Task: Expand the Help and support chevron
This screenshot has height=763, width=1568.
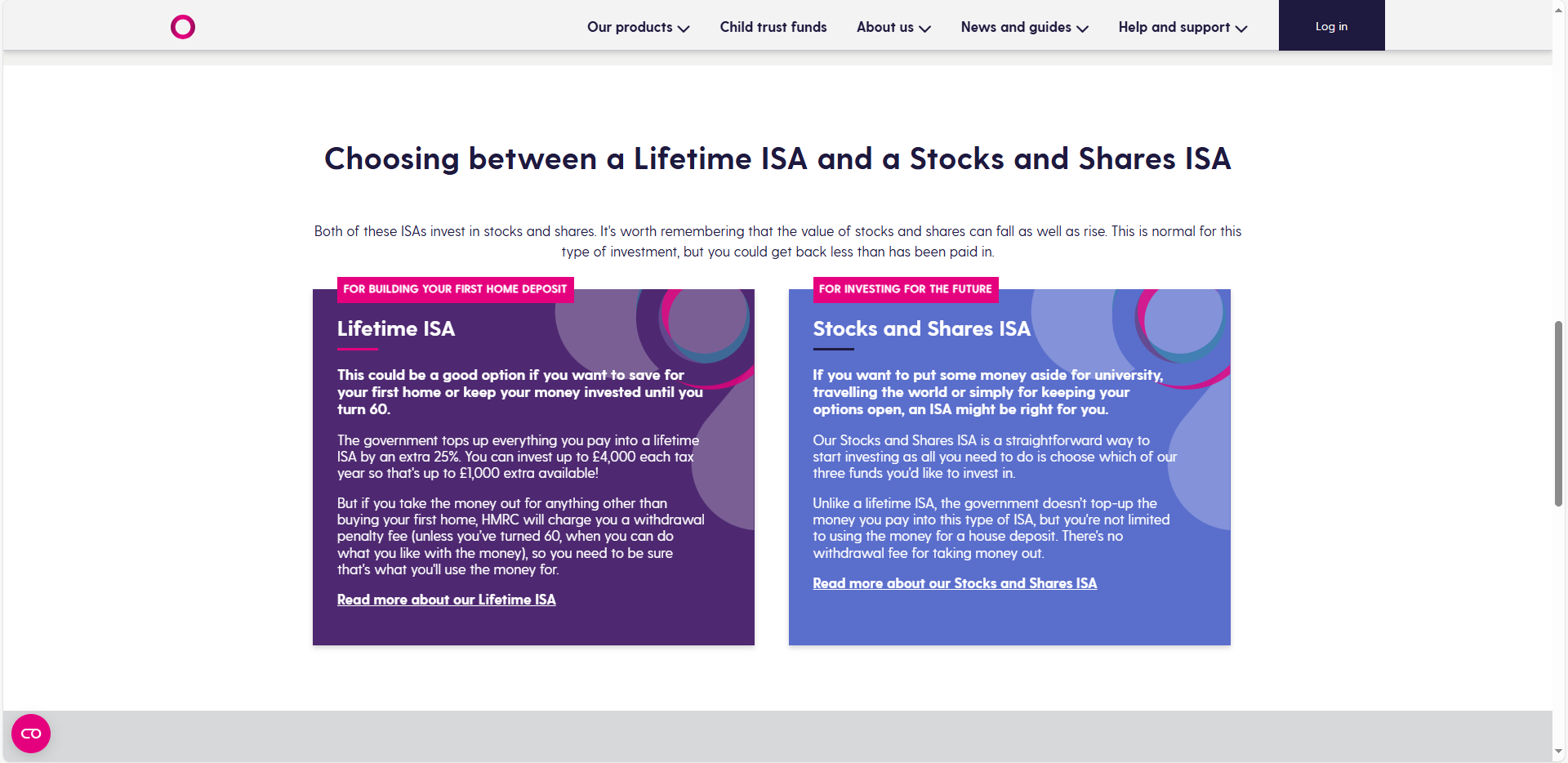Action: pos(1241,29)
